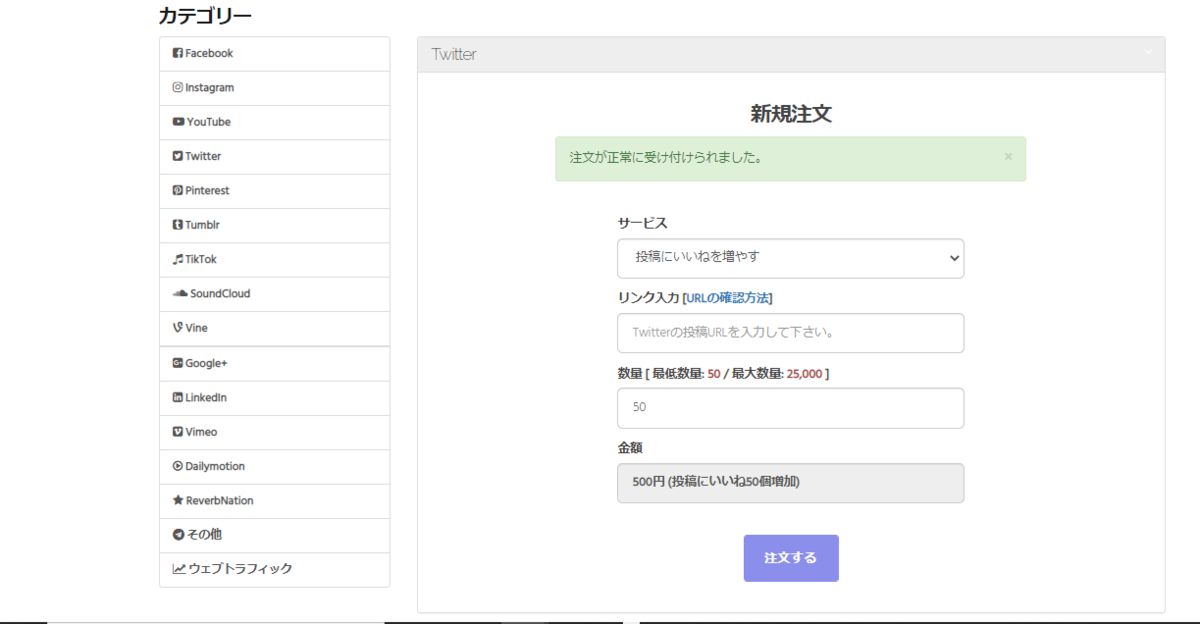The width and height of the screenshot is (1200, 624).
Task: Click the Vimeo logo icon
Action: pyautogui.click(x=178, y=432)
